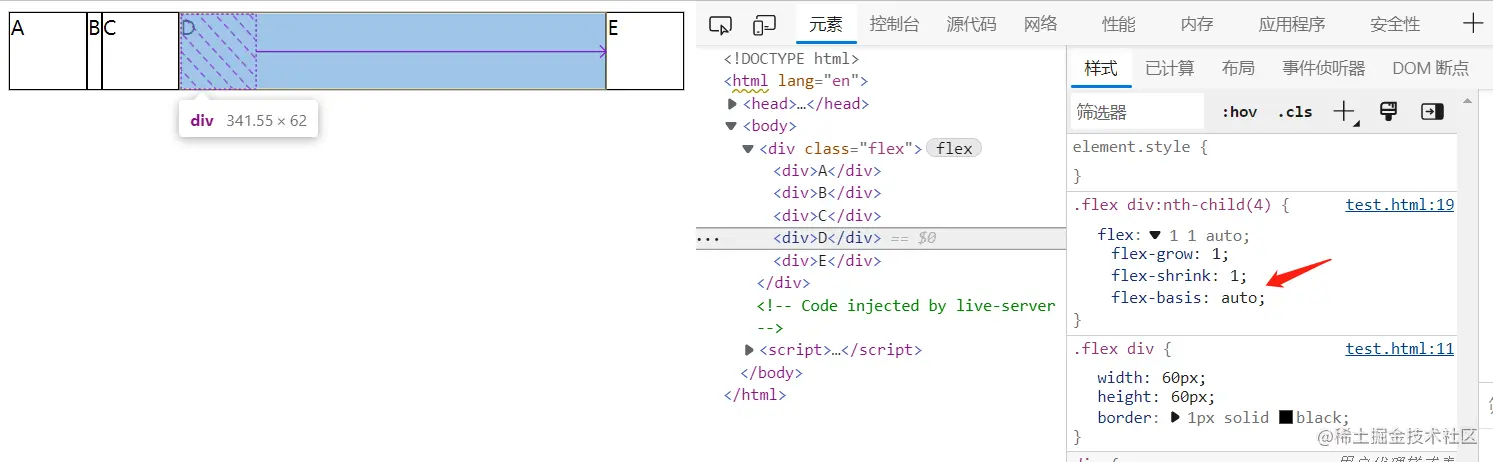Open the 源代码 tab
Viewport: 1493px width, 462px height.
(x=971, y=25)
